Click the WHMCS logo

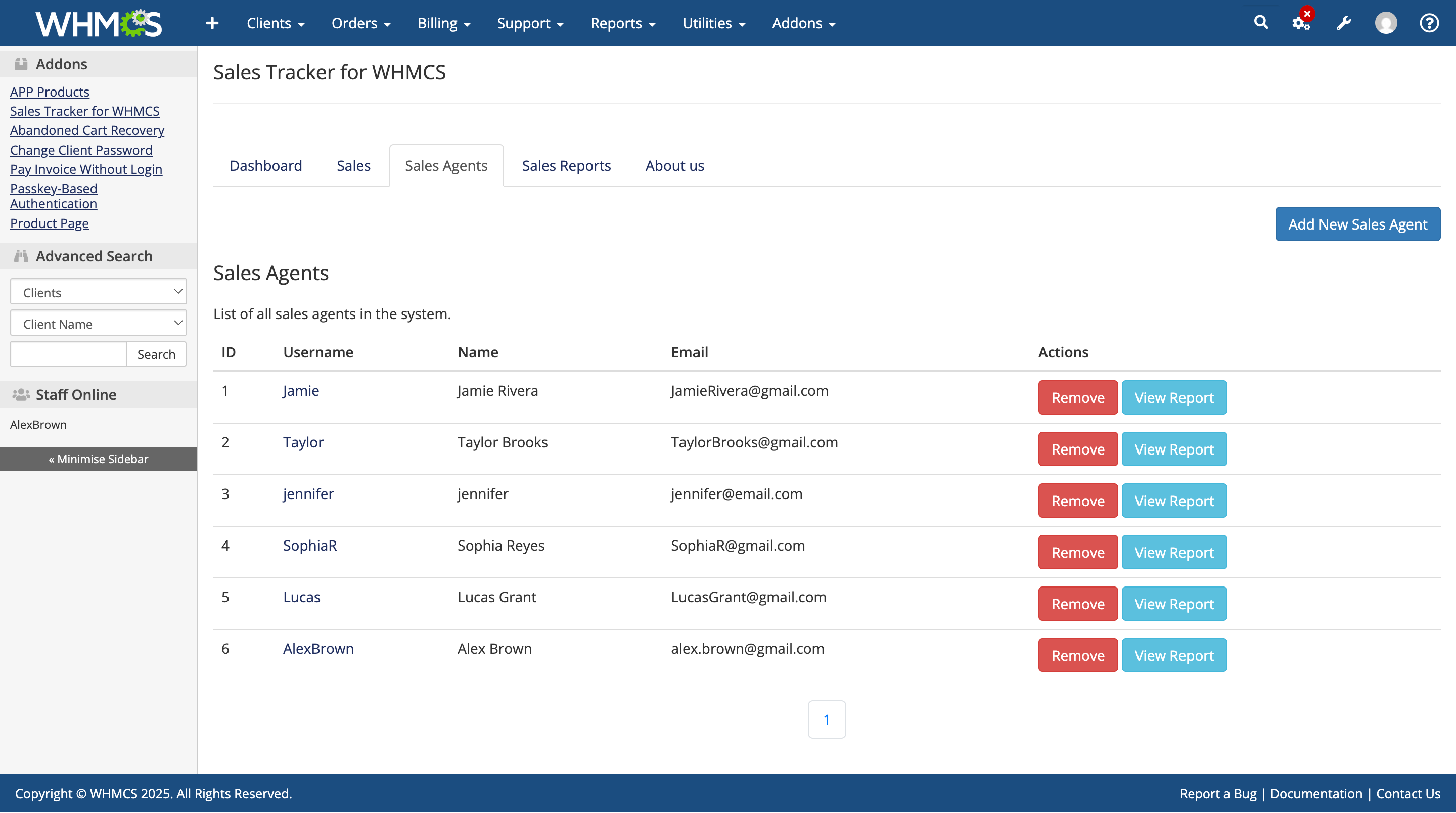click(x=99, y=23)
